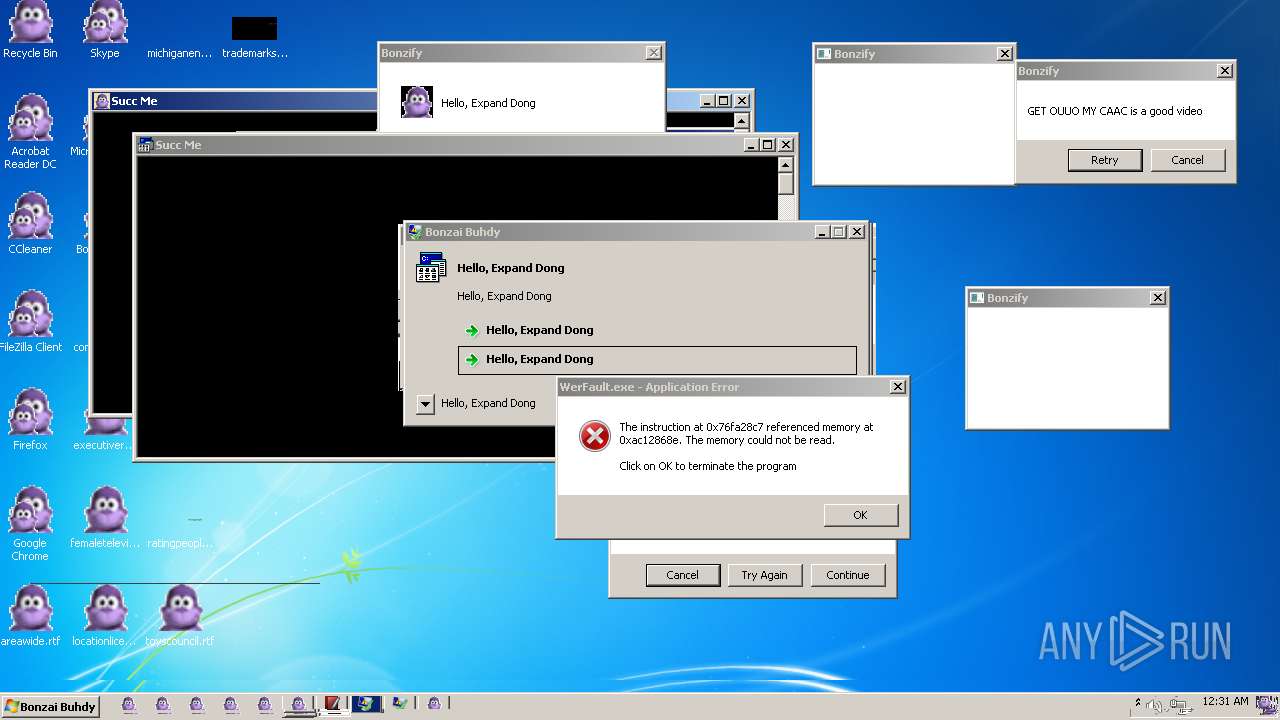Open the Skype desktop icon
The width and height of the screenshot is (1280, 720).
pyautogui.click(x=105, y=30)
